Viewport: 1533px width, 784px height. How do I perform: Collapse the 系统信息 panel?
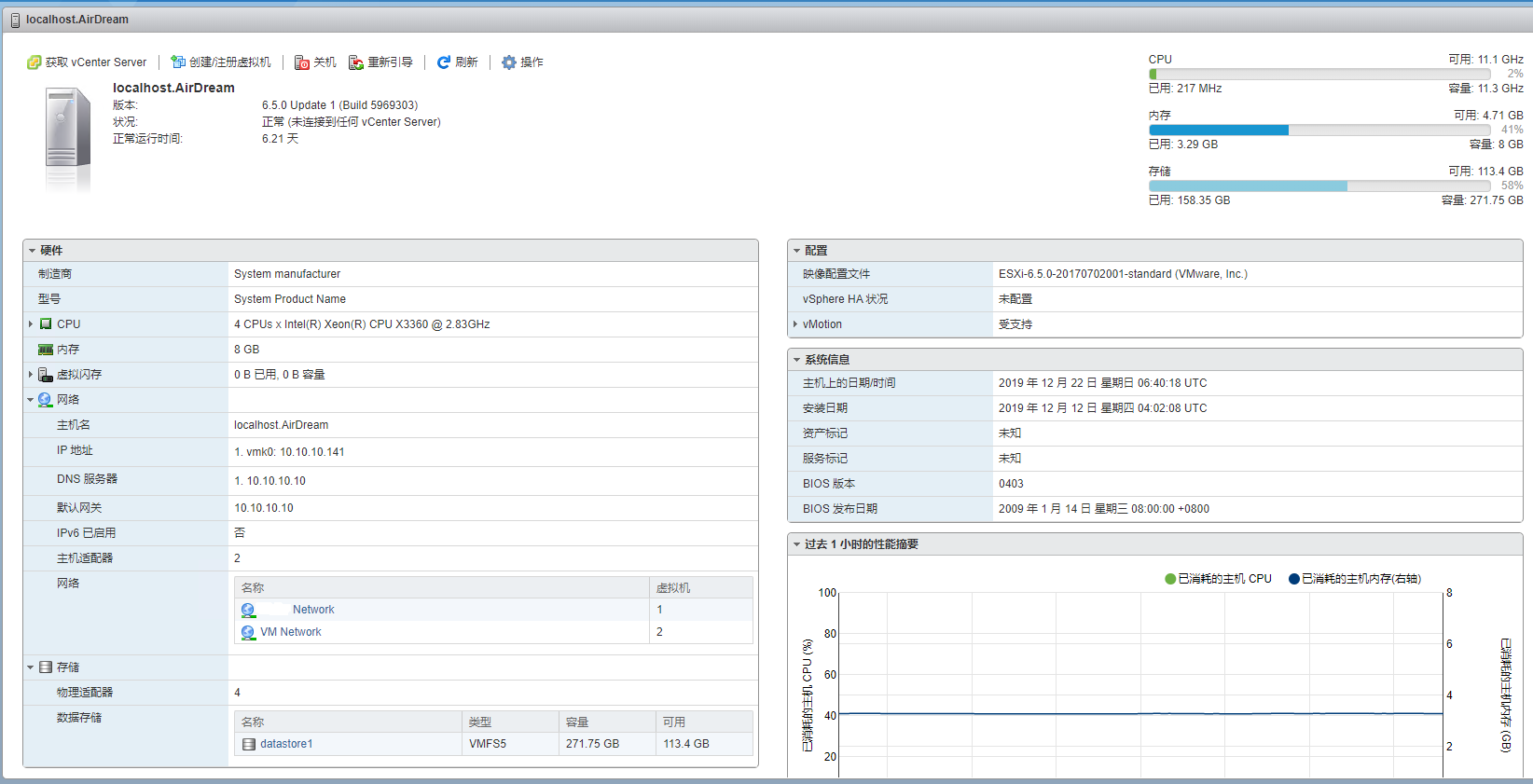[x=796, y=360]
